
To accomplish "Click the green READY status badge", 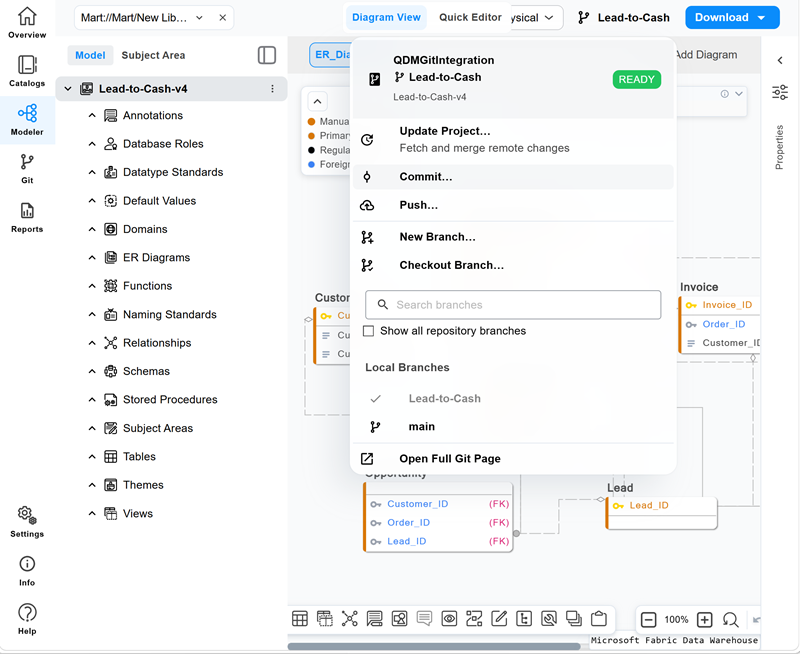I will pyautogui.click(x=637, y=80).
